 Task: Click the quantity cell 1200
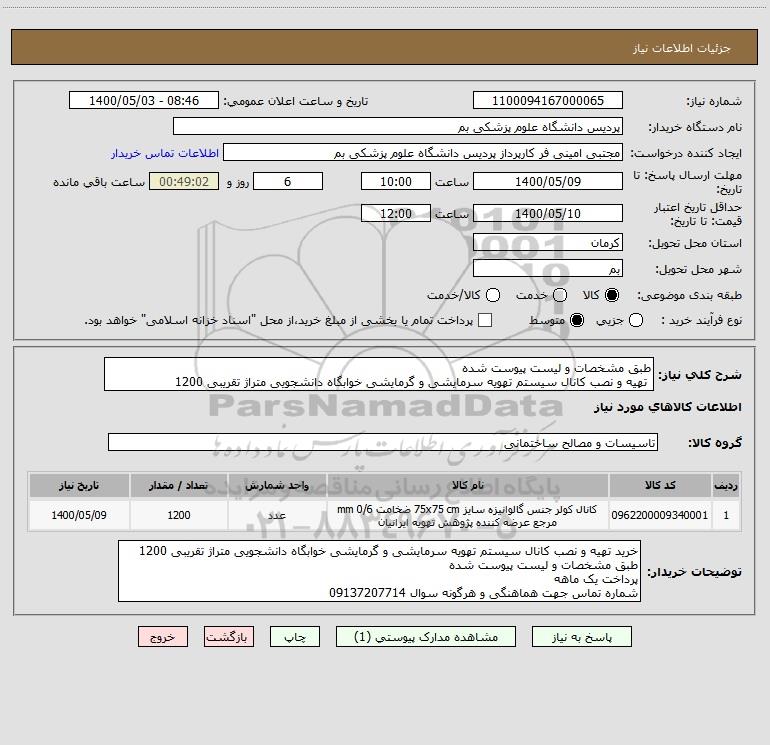tap(179, 515)
